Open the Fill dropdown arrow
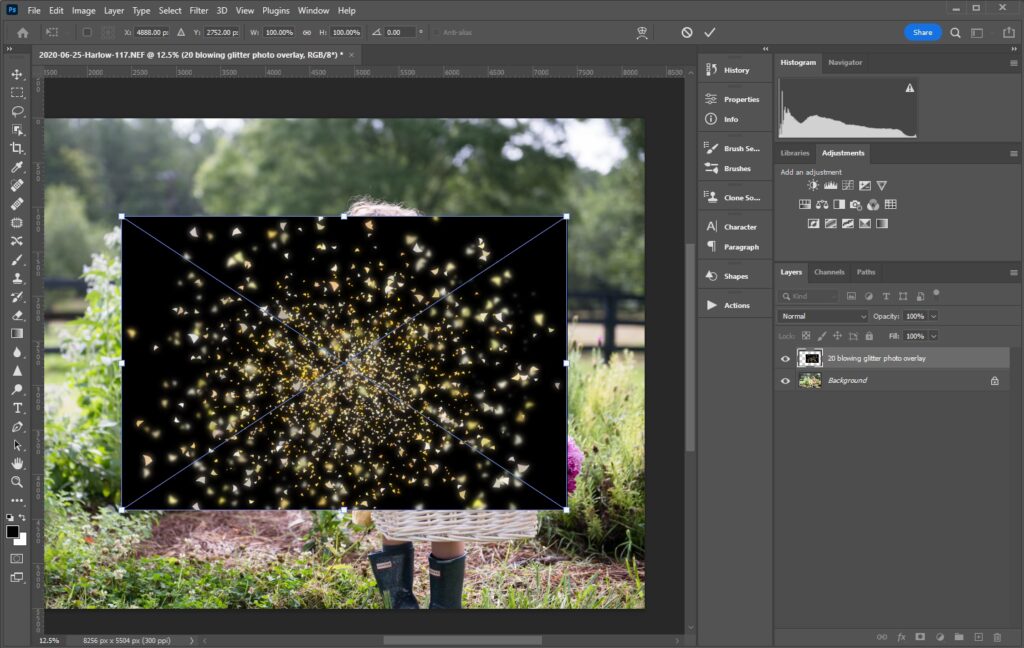Viewport: 1024px width, 648px height. pyautogui.click(x=933, y=336)
